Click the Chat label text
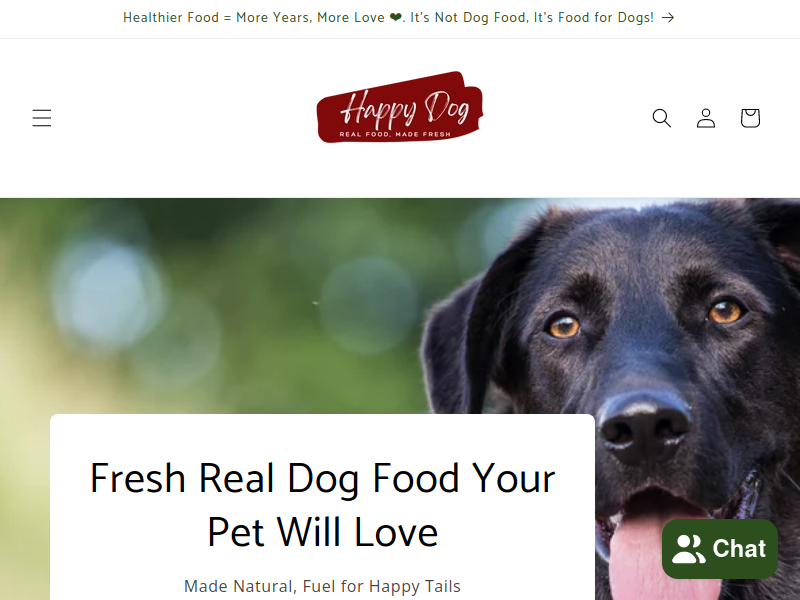Viewport: 800px width, 600px height. click(x=739, y=549)
